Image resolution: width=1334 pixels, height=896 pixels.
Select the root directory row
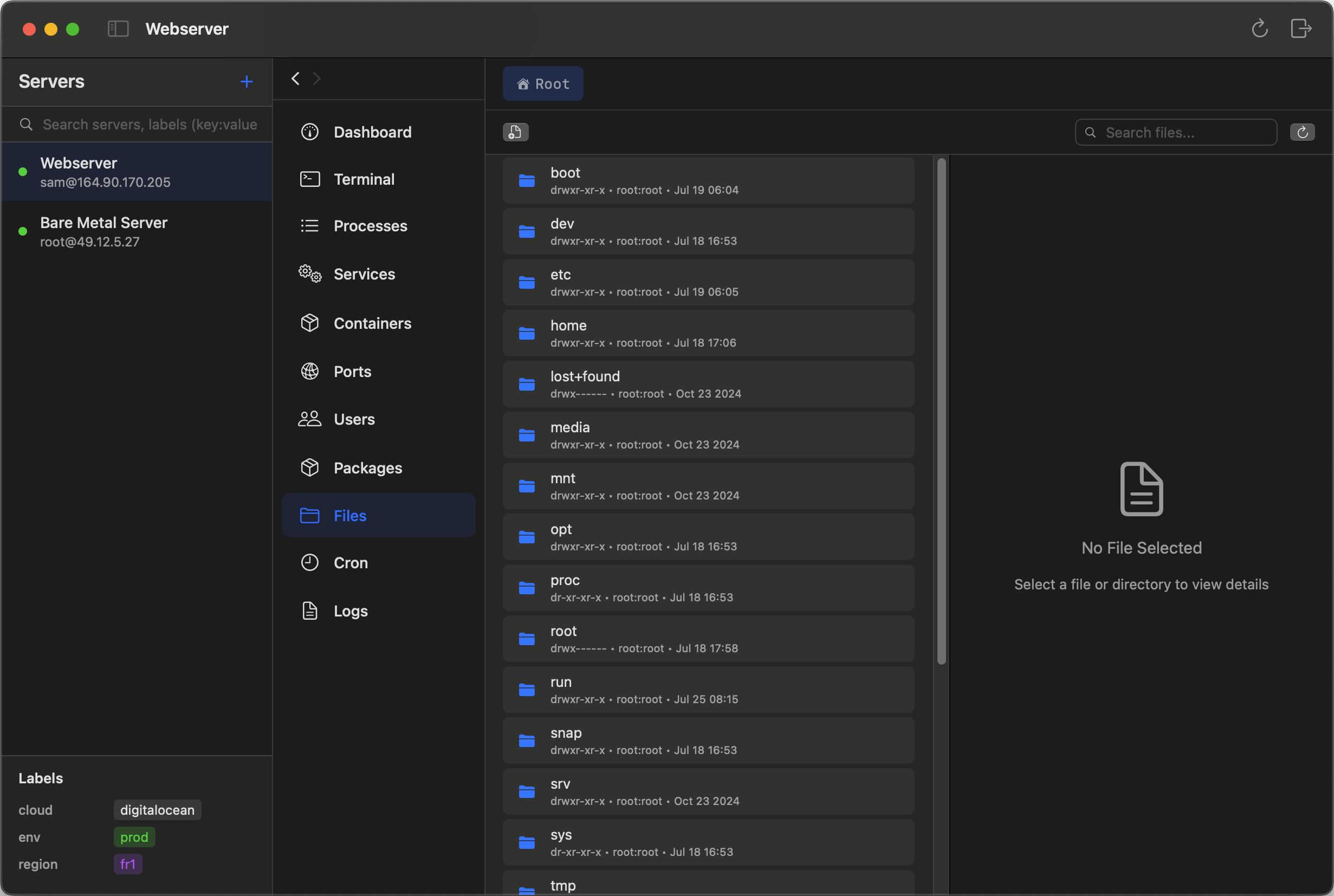pos(708,639)
